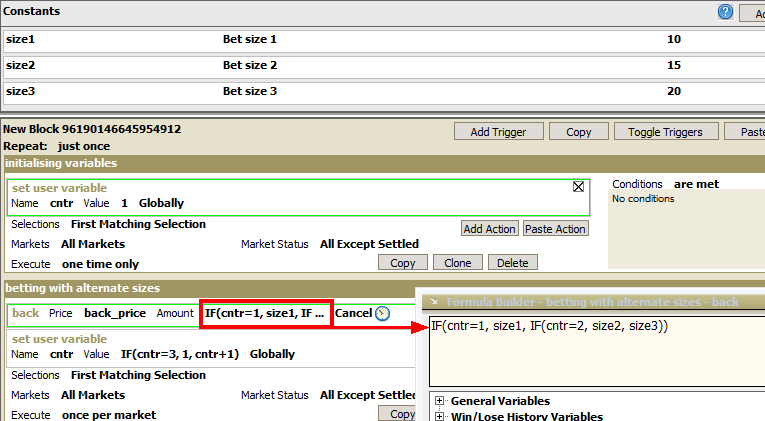Change Selections in initialising variables trigger
The height and width of the screenshot is (421, 765).
(x=138, y=224)
